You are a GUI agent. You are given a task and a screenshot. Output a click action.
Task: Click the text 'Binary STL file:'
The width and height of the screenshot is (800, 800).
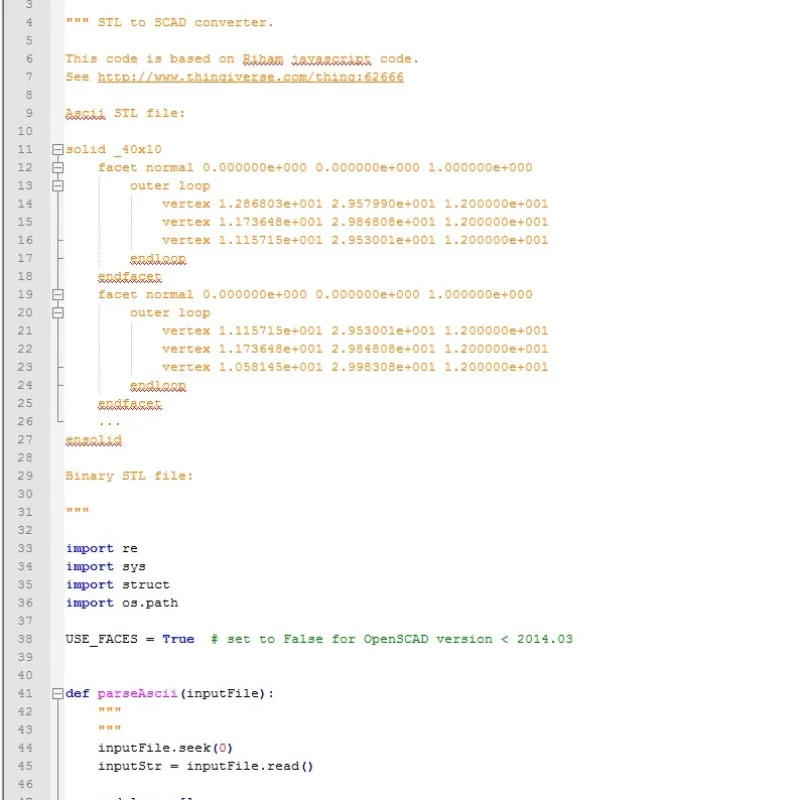point(129,476)
